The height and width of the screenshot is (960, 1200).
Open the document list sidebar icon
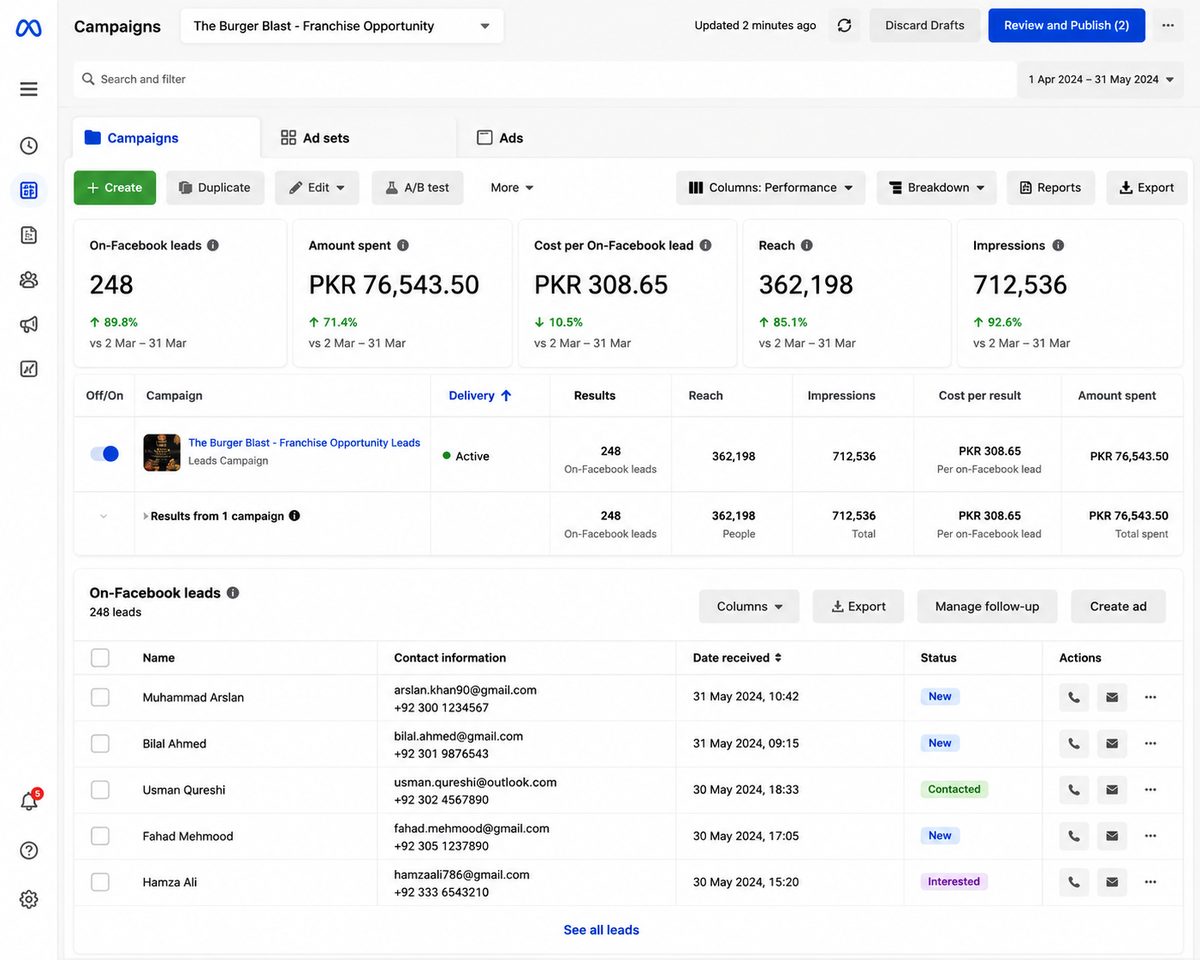point(29,235)
